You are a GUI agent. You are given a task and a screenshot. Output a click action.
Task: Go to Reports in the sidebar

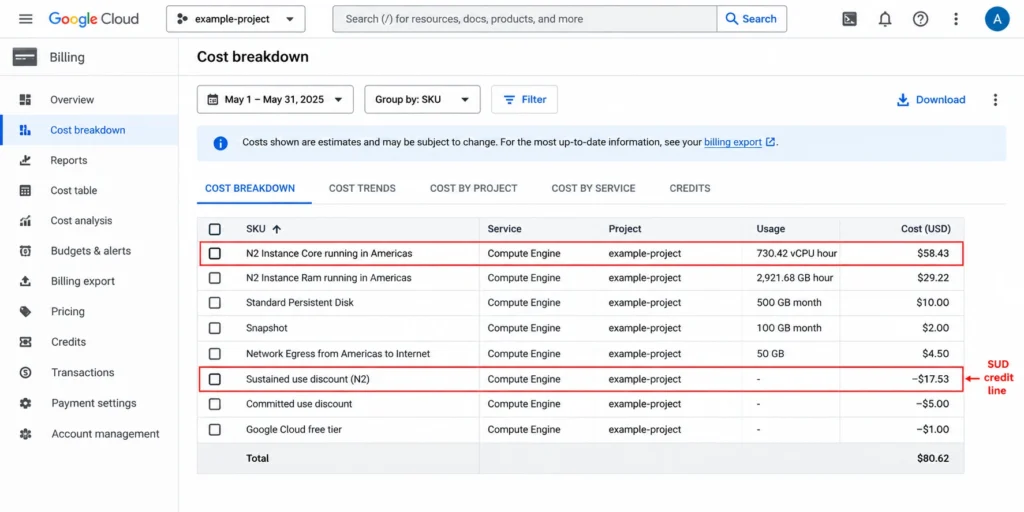[x=69, y=160]
